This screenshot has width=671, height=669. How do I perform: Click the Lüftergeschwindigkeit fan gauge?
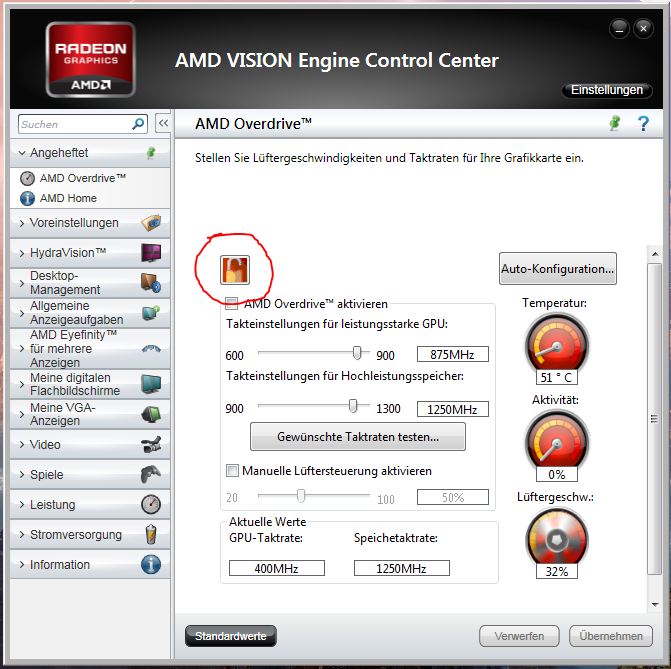click(556, 538)
